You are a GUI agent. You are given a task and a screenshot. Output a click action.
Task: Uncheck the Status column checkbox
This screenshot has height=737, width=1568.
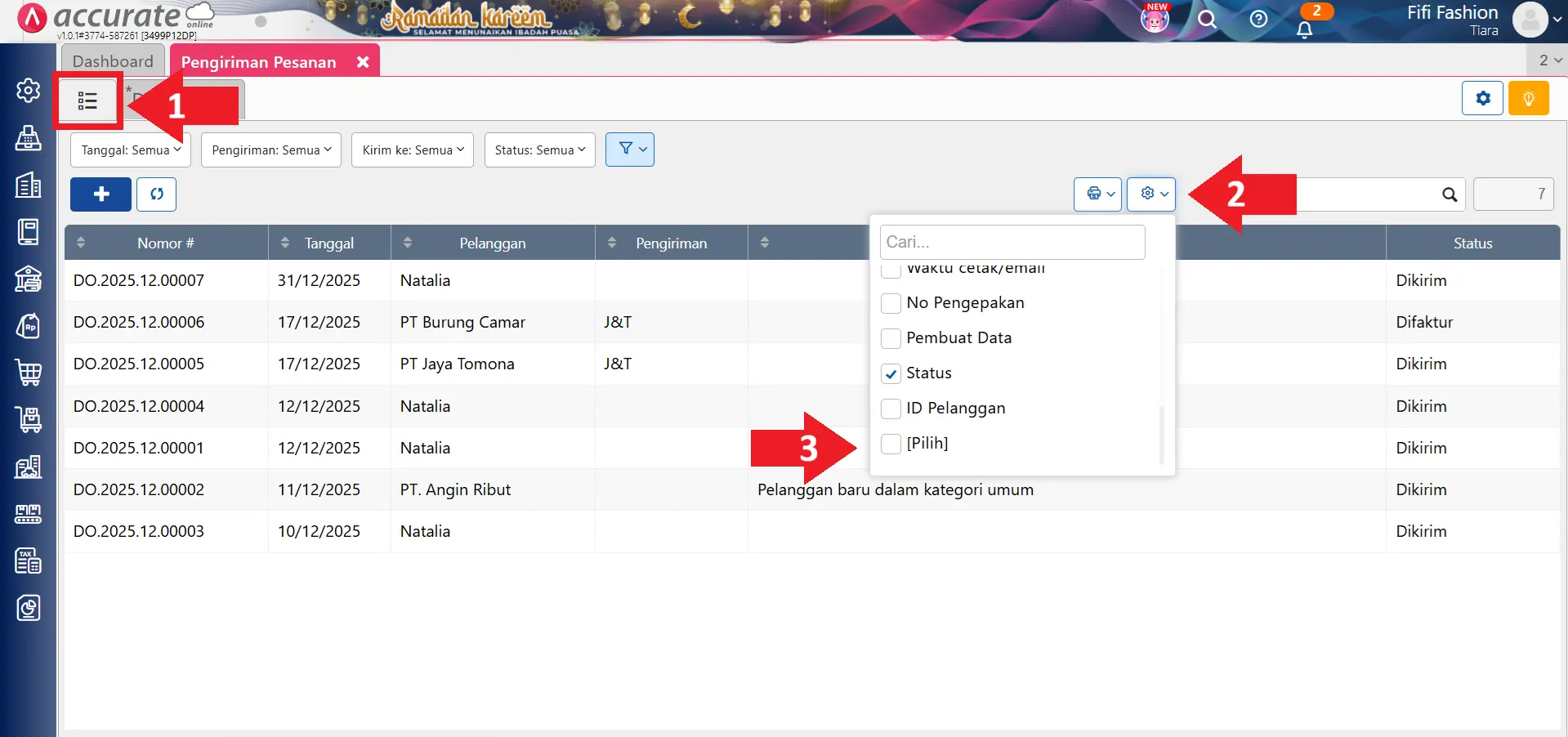(891, 373)
